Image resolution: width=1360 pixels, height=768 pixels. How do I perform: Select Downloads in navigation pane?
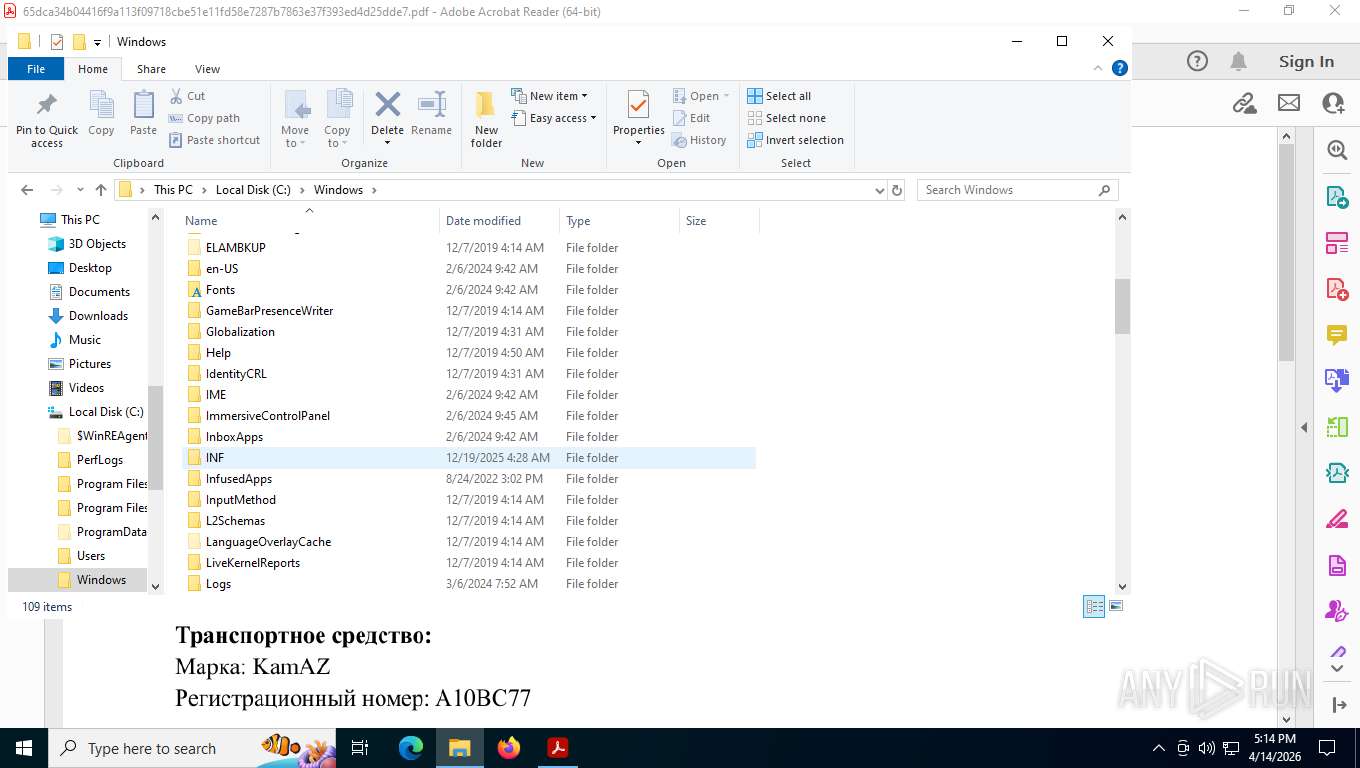pos(98,316)
